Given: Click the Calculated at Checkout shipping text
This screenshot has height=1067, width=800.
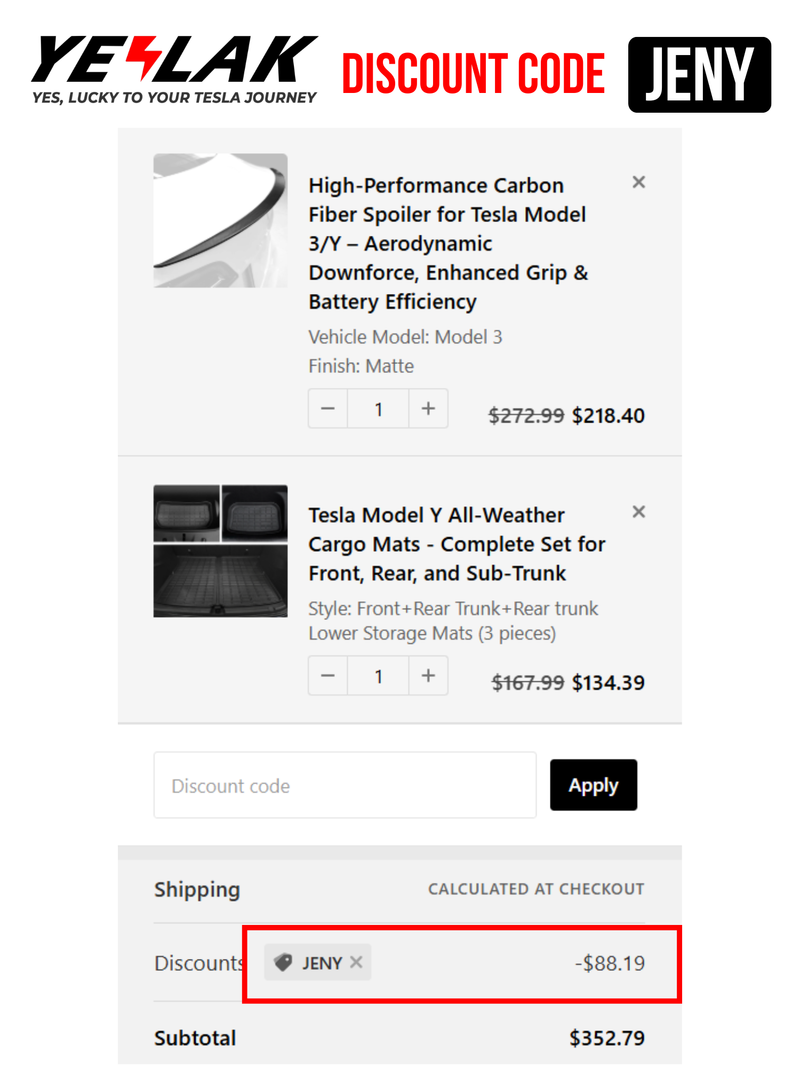Looking at the screenshot, I should [x=536, y=889].
